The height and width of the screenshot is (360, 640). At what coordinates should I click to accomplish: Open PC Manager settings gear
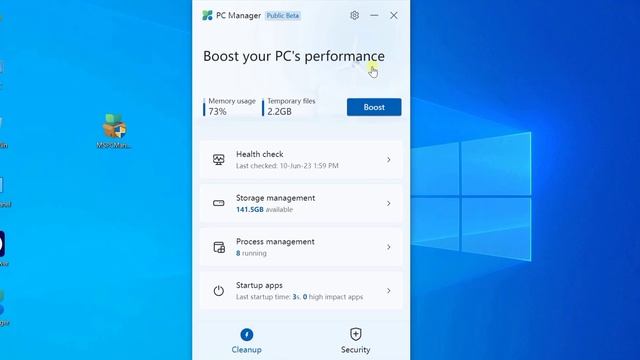point(354,16)
